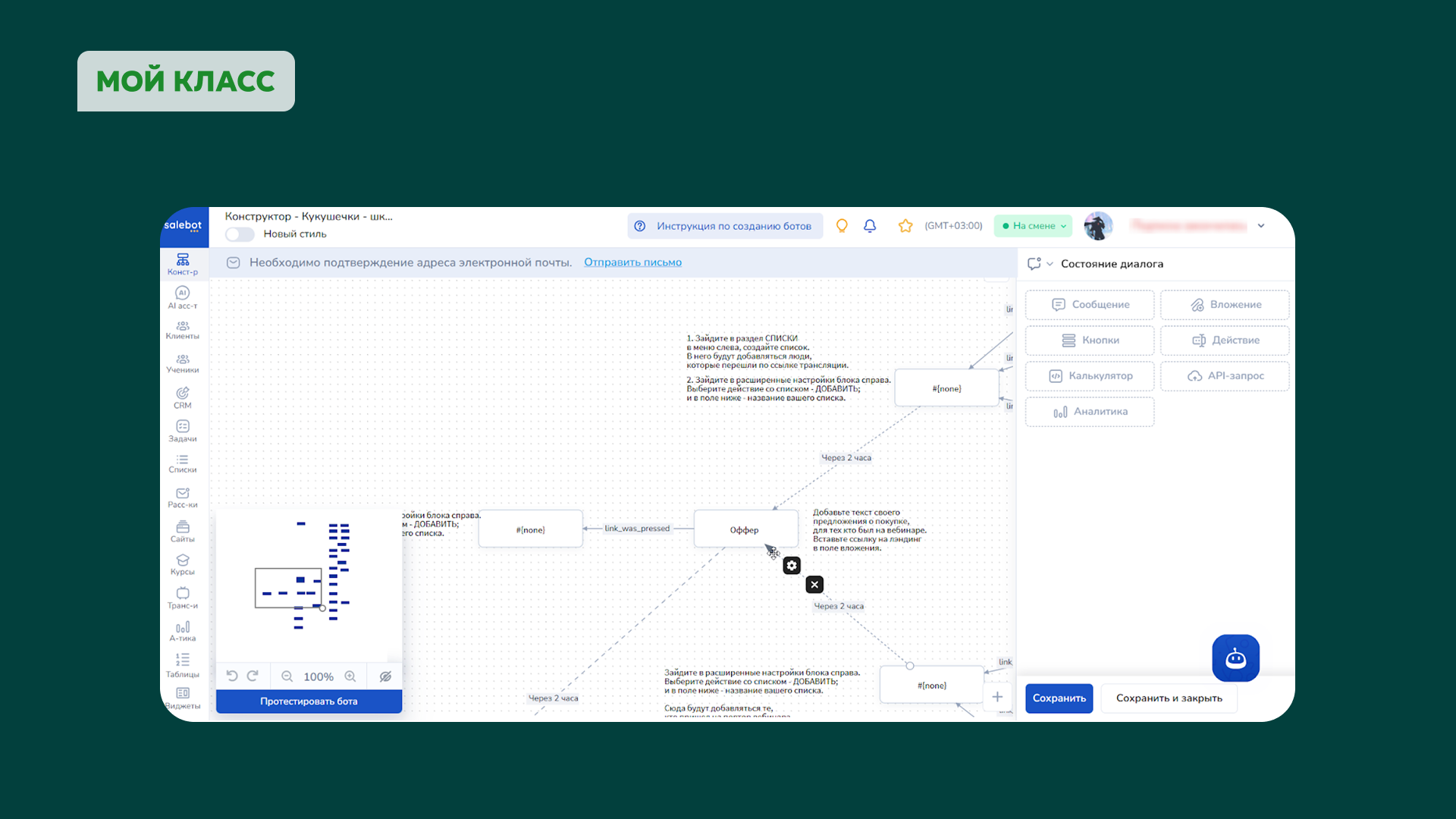Toggle the На смене status
Screen dimensions: 1456x819
tap(1033, 225)
